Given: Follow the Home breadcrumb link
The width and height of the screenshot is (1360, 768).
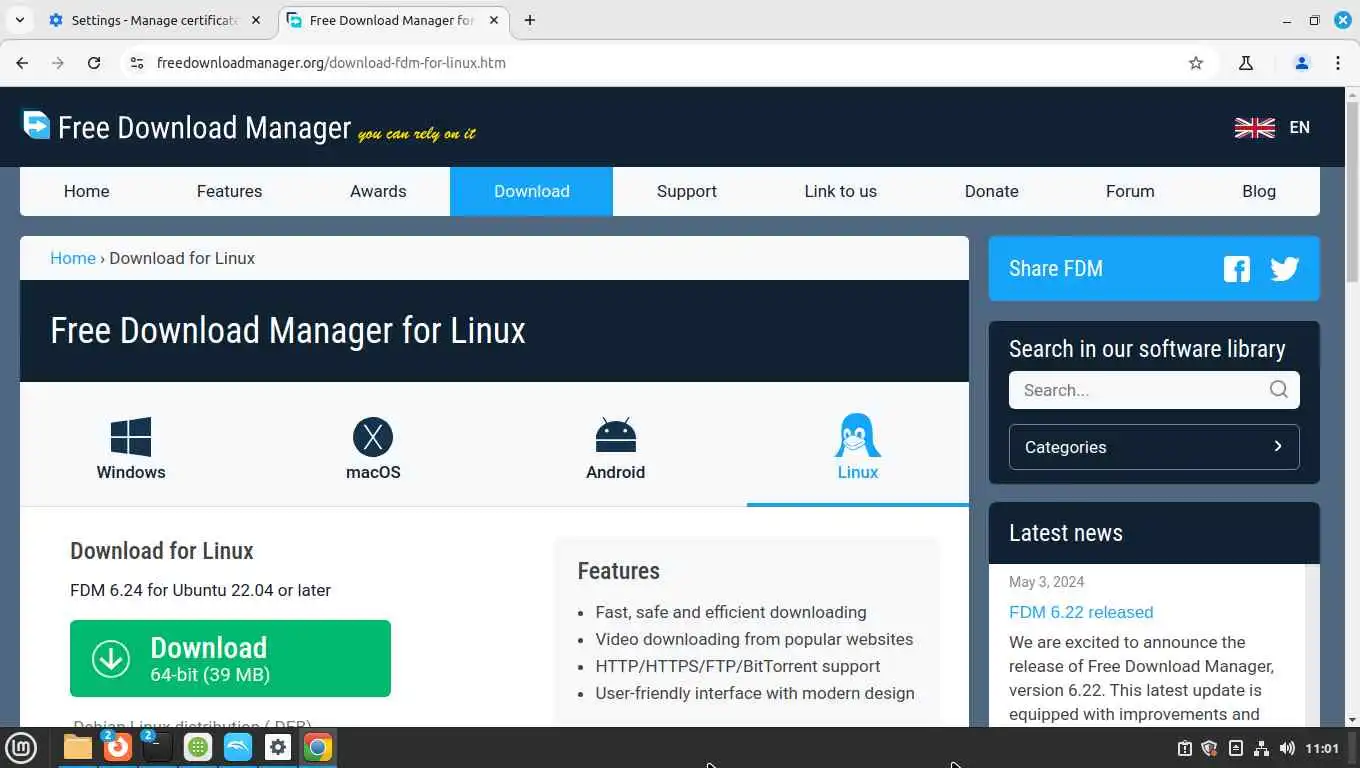Looking at the screenshot, I should point(73,258).
